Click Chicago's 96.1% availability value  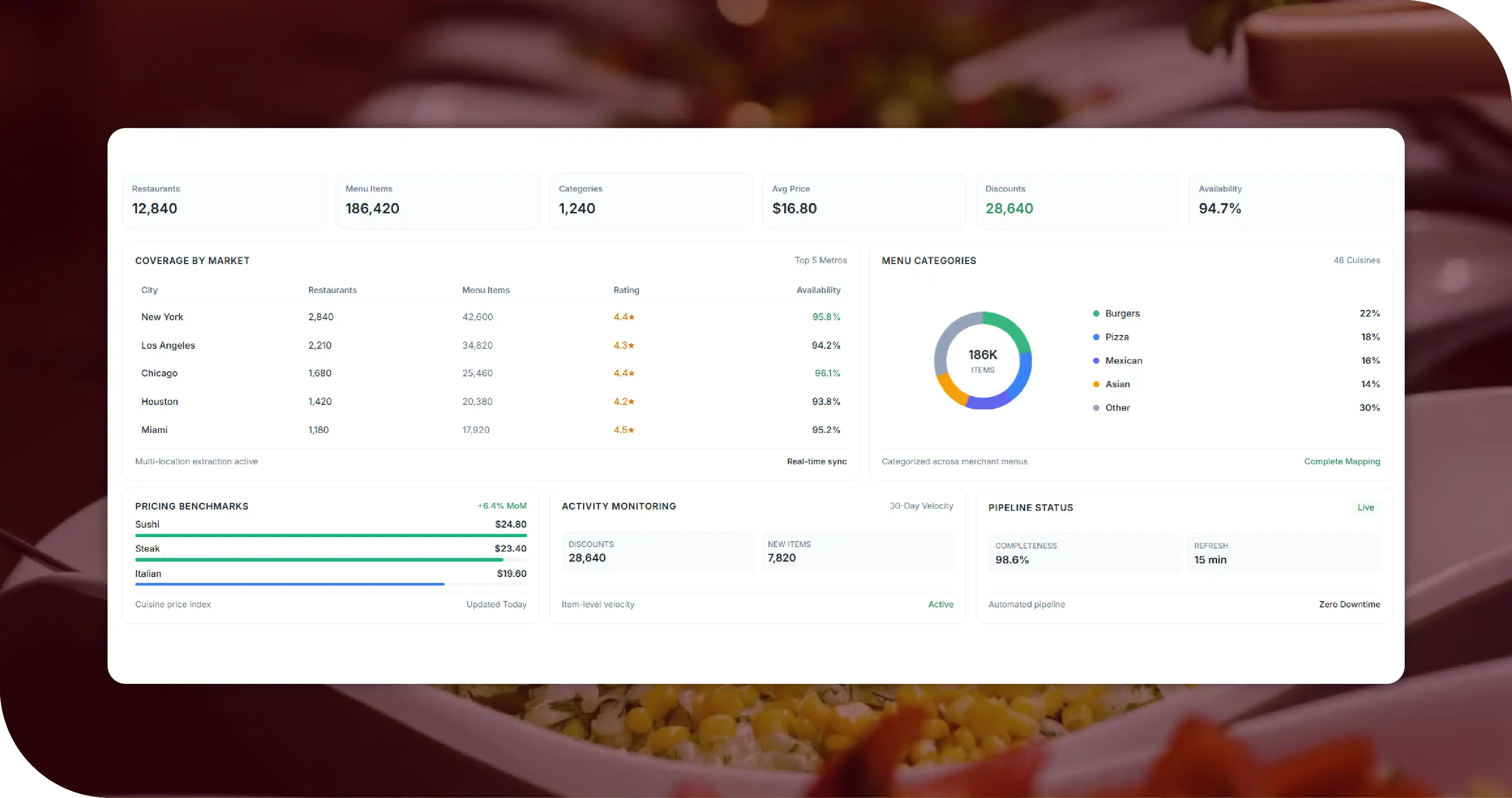(827, 374)
